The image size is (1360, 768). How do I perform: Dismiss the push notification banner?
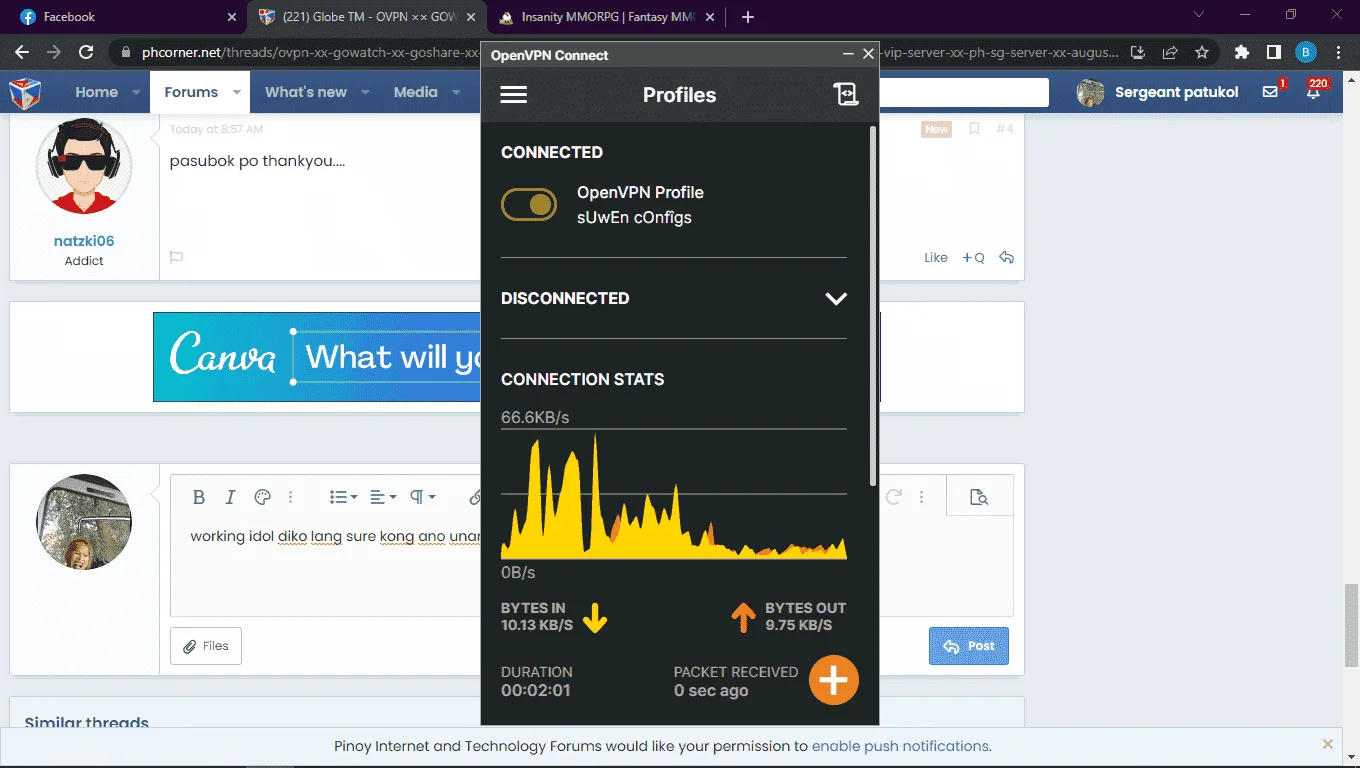(x=1328, y=744)
